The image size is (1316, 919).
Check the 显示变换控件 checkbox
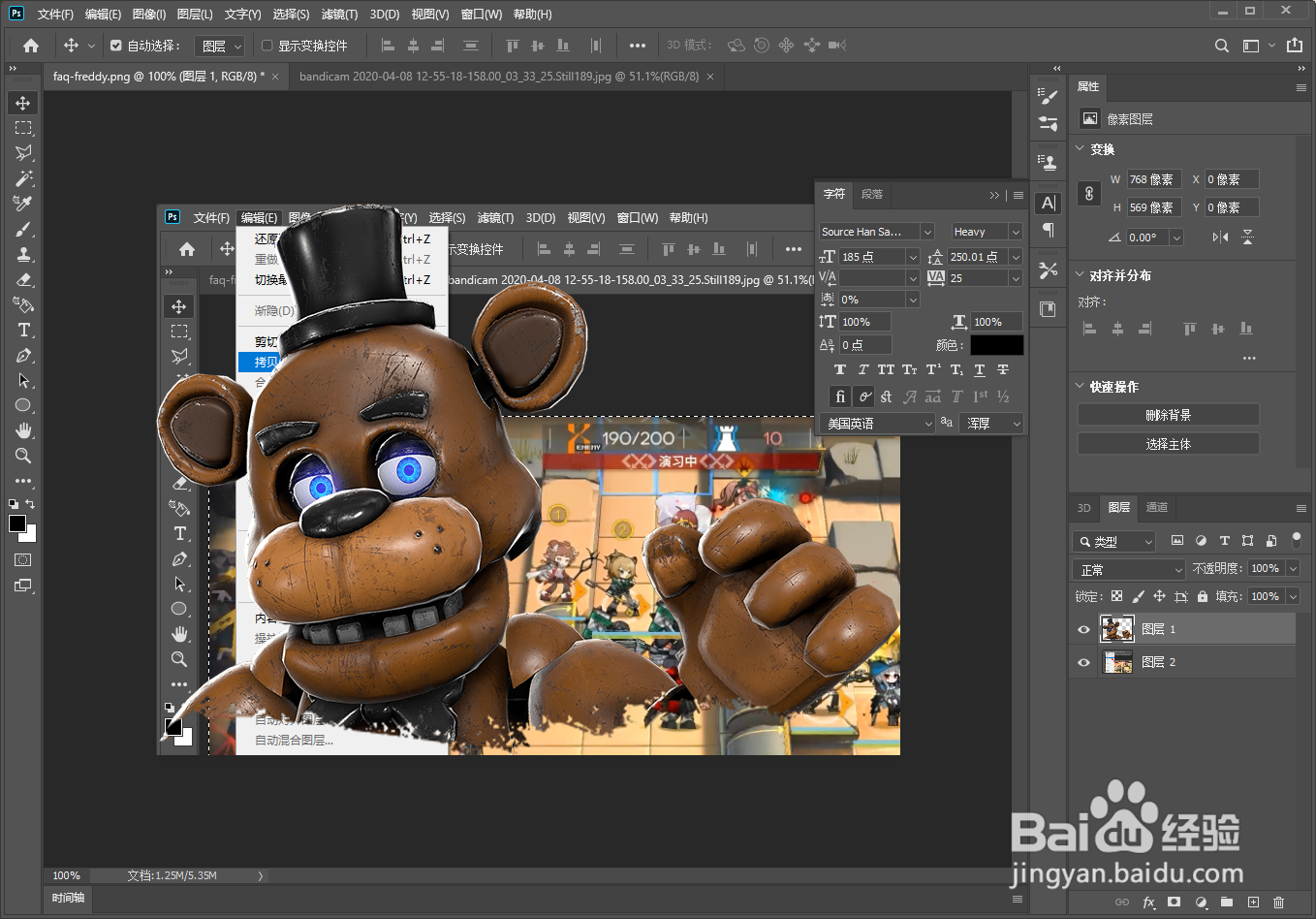267,46
